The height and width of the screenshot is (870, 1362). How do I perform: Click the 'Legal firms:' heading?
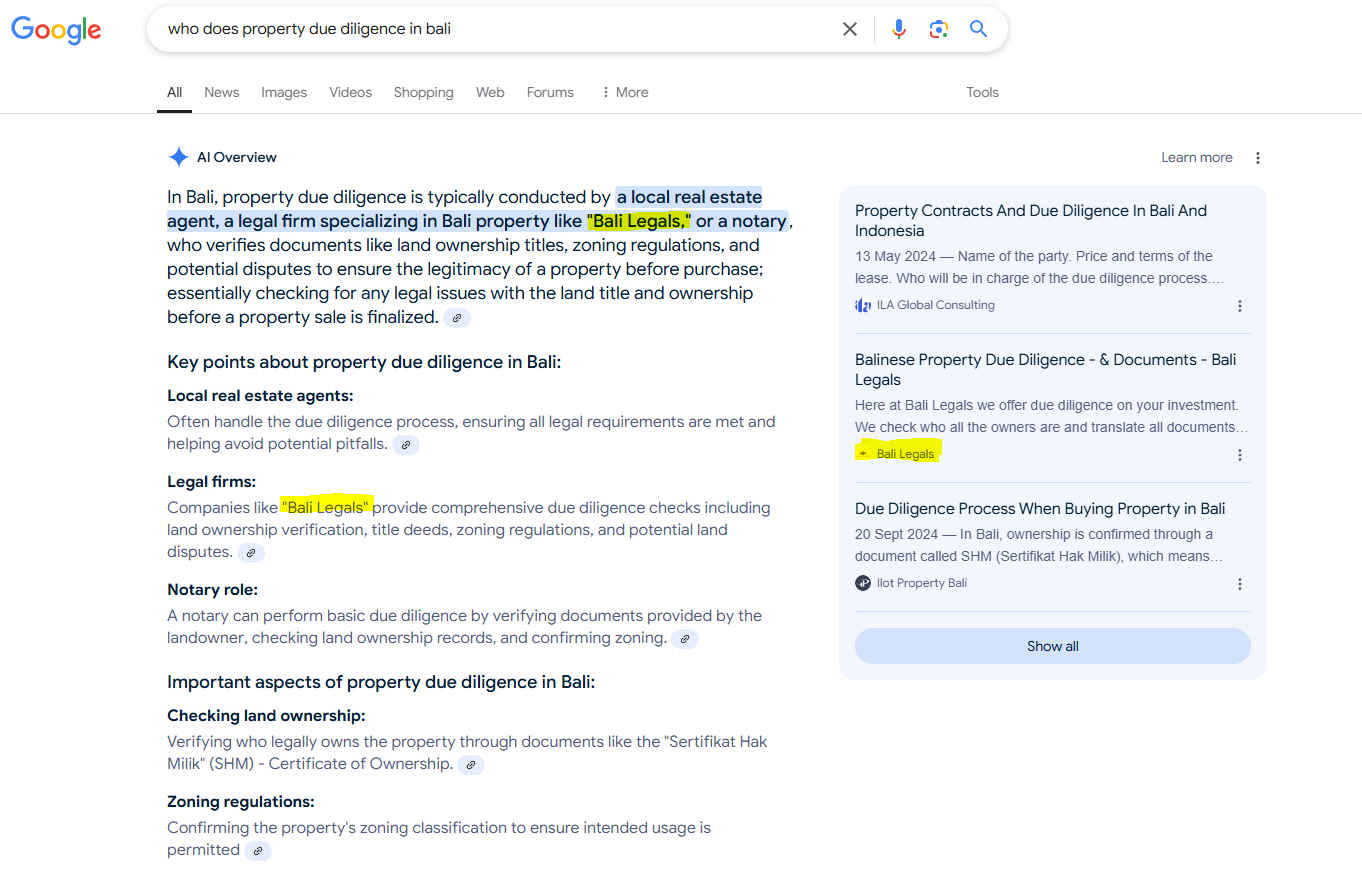pos(211,482)
